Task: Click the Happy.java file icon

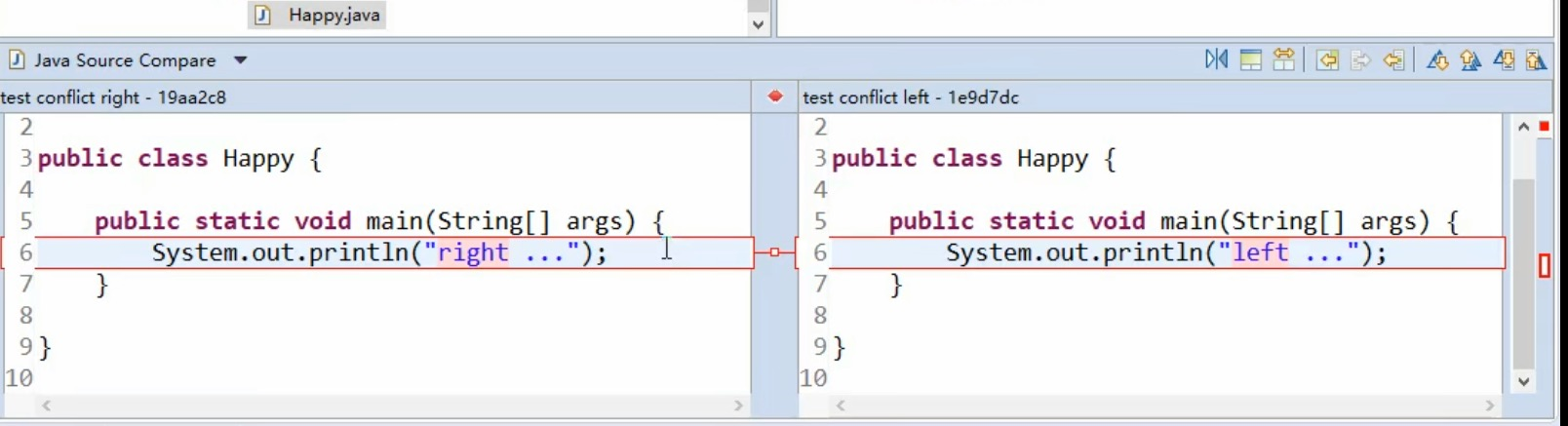Action: 262,15
